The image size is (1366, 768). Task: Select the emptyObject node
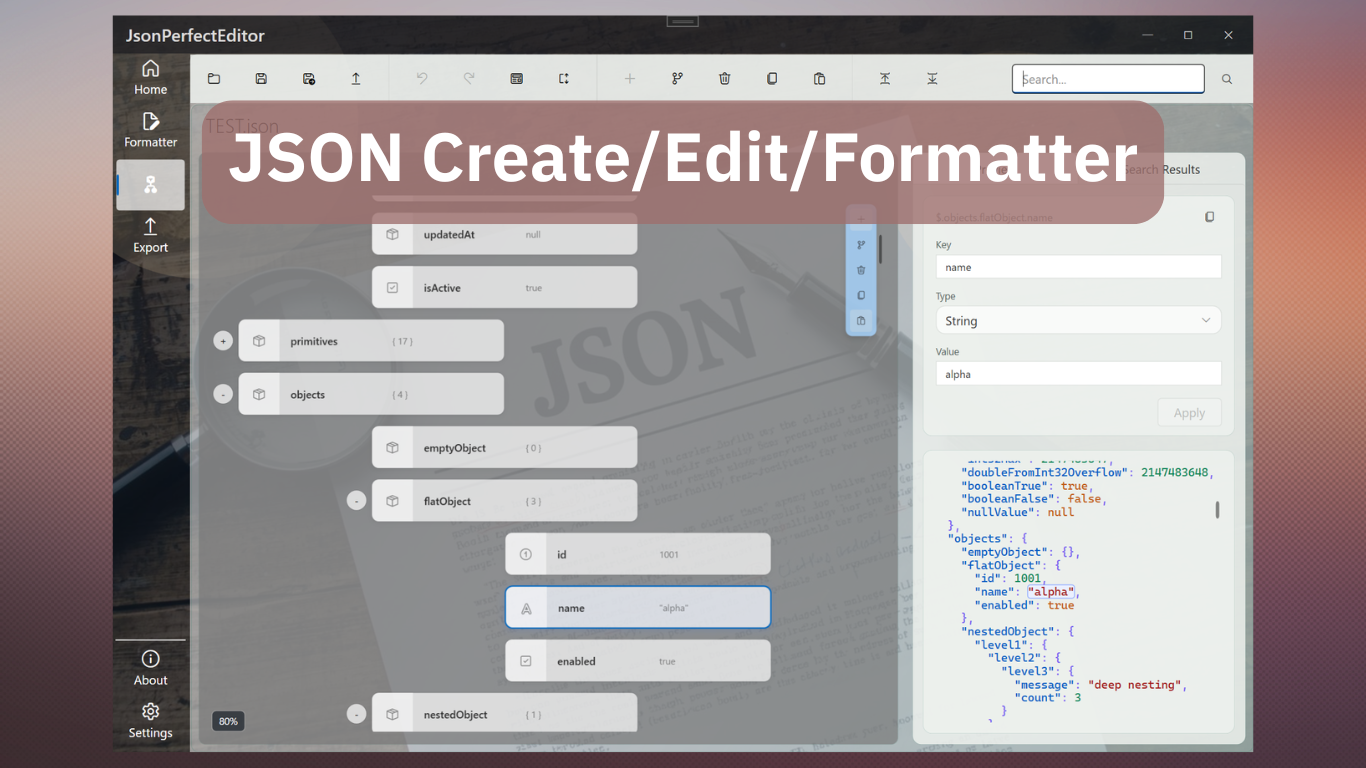tap(505, 448)
